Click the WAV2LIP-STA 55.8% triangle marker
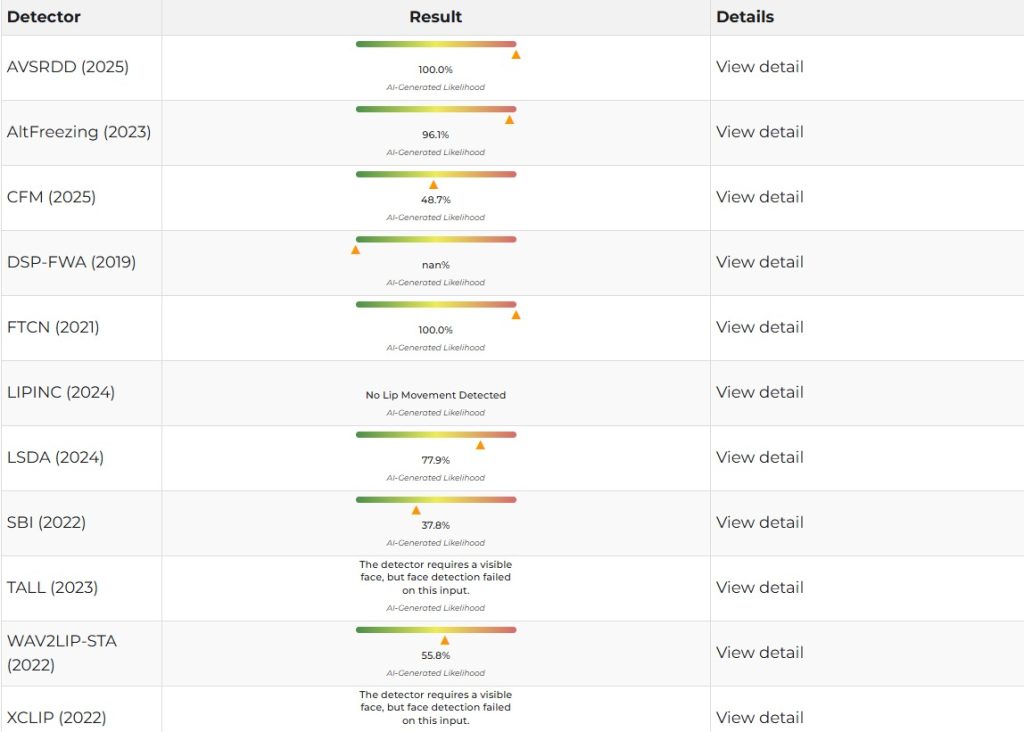The width and height of the screenshot is (1024, 732). tap(445, 641)
